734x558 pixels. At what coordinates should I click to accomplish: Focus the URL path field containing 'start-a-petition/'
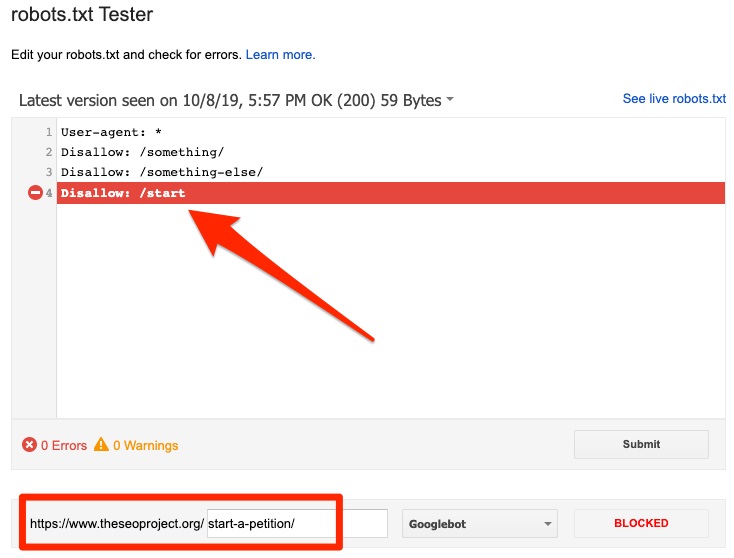pos(296,523)
